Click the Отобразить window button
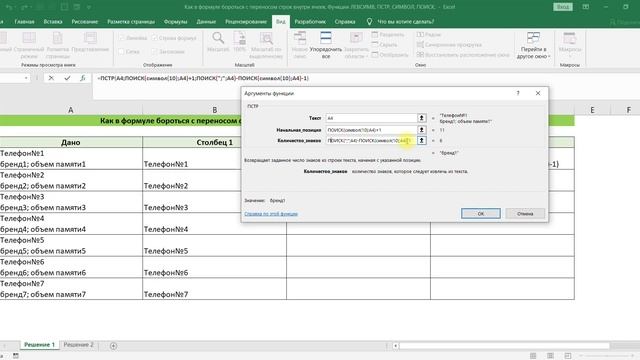Image resolution: width=640 pixels, height=360 pixels. pyautogui.click(x=390, y=54)
